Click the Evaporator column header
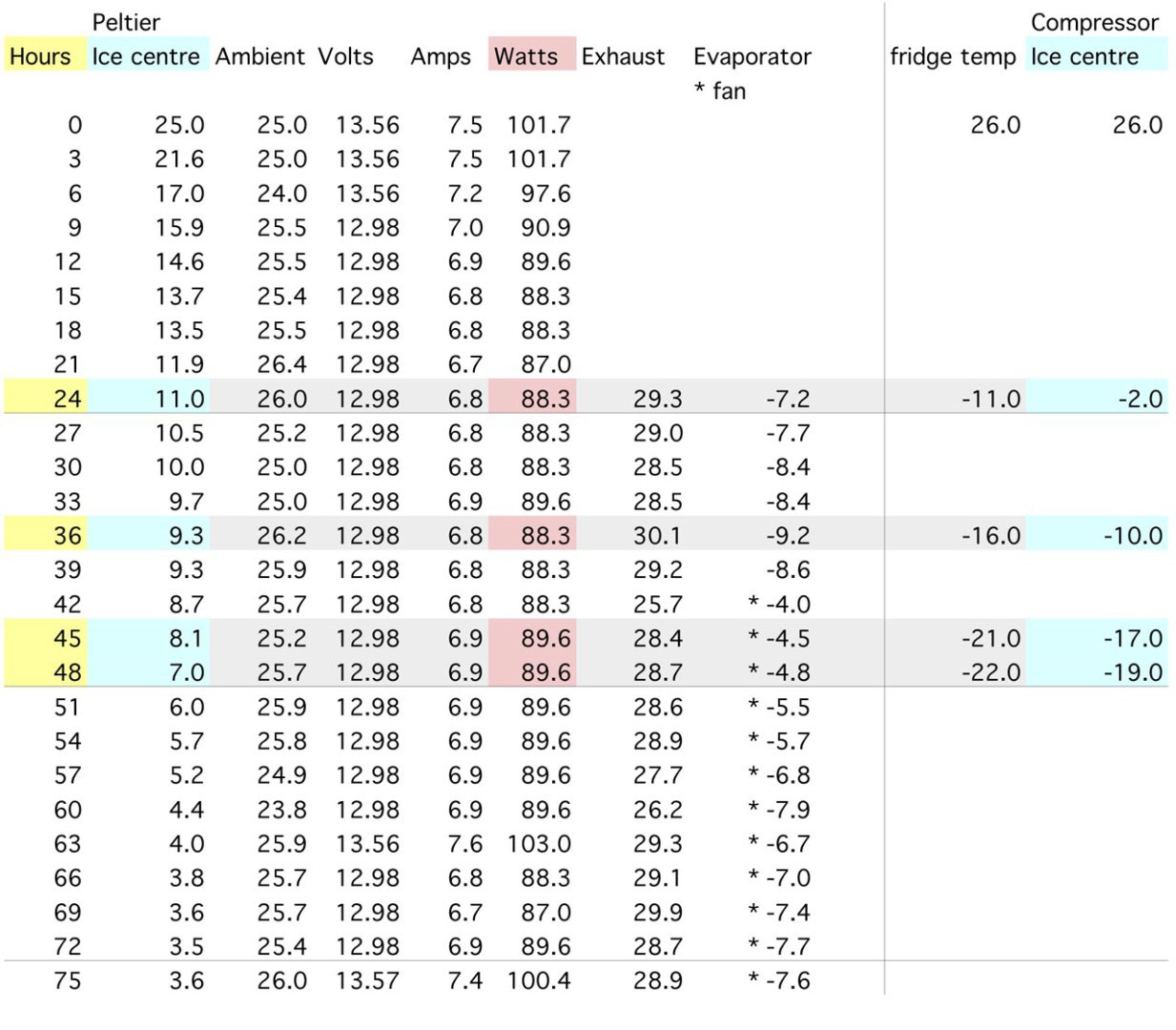Image resolution: width=1176 pixels, height=1030 pixels. click(x=752, y=56)
